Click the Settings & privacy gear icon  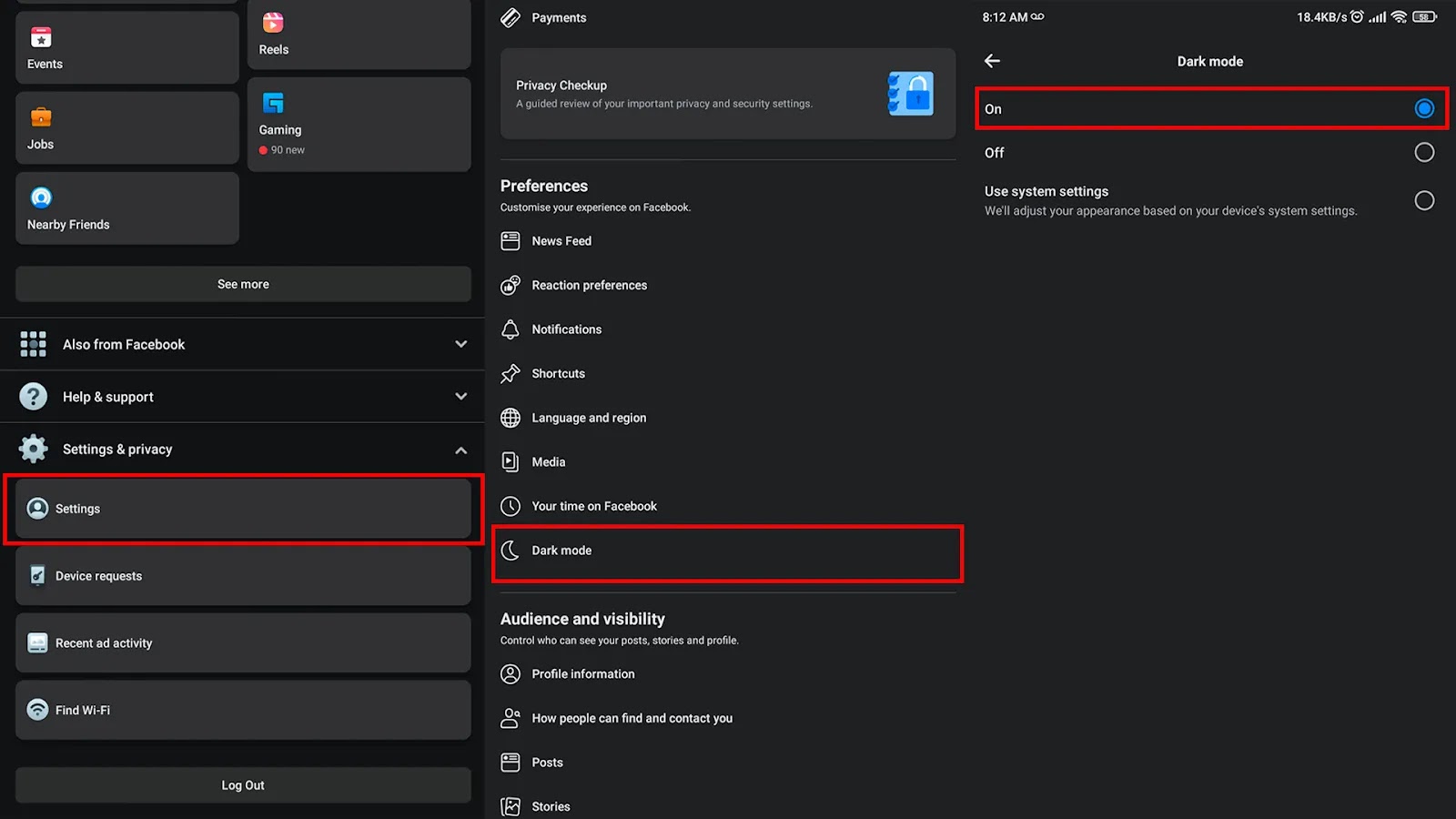click(x=34, y=449)
